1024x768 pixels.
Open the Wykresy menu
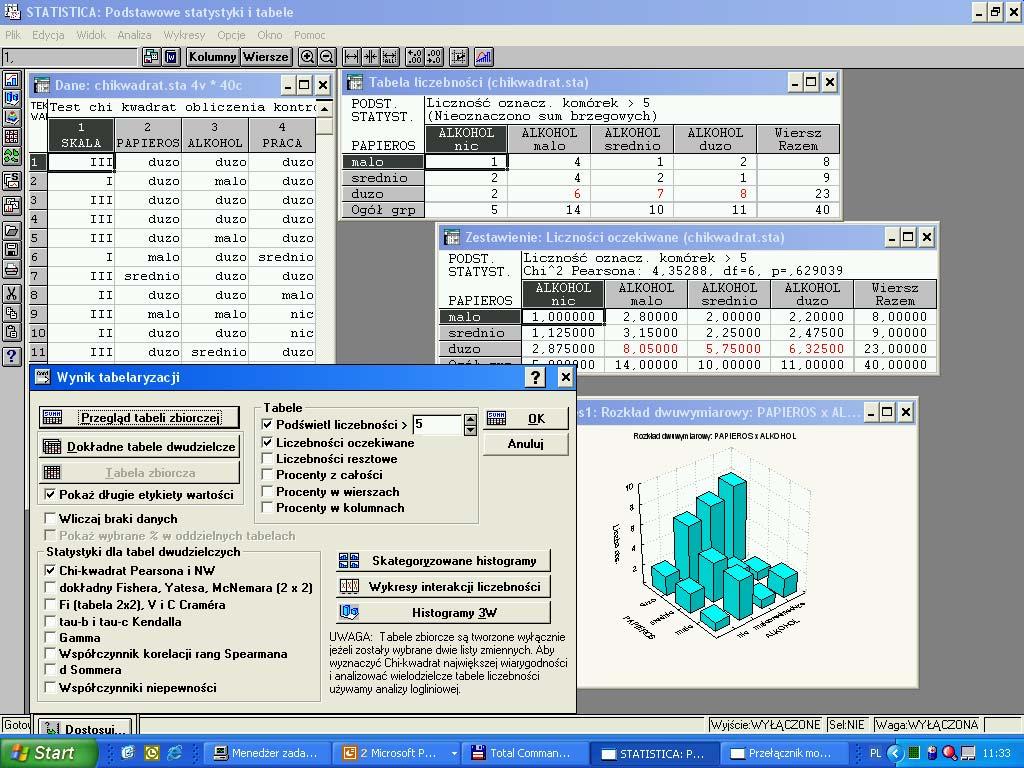tap(184, 35)
